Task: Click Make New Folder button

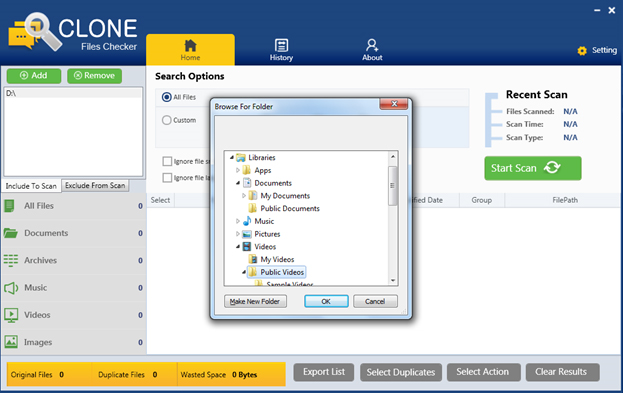Action: click(x=255, y=302)
